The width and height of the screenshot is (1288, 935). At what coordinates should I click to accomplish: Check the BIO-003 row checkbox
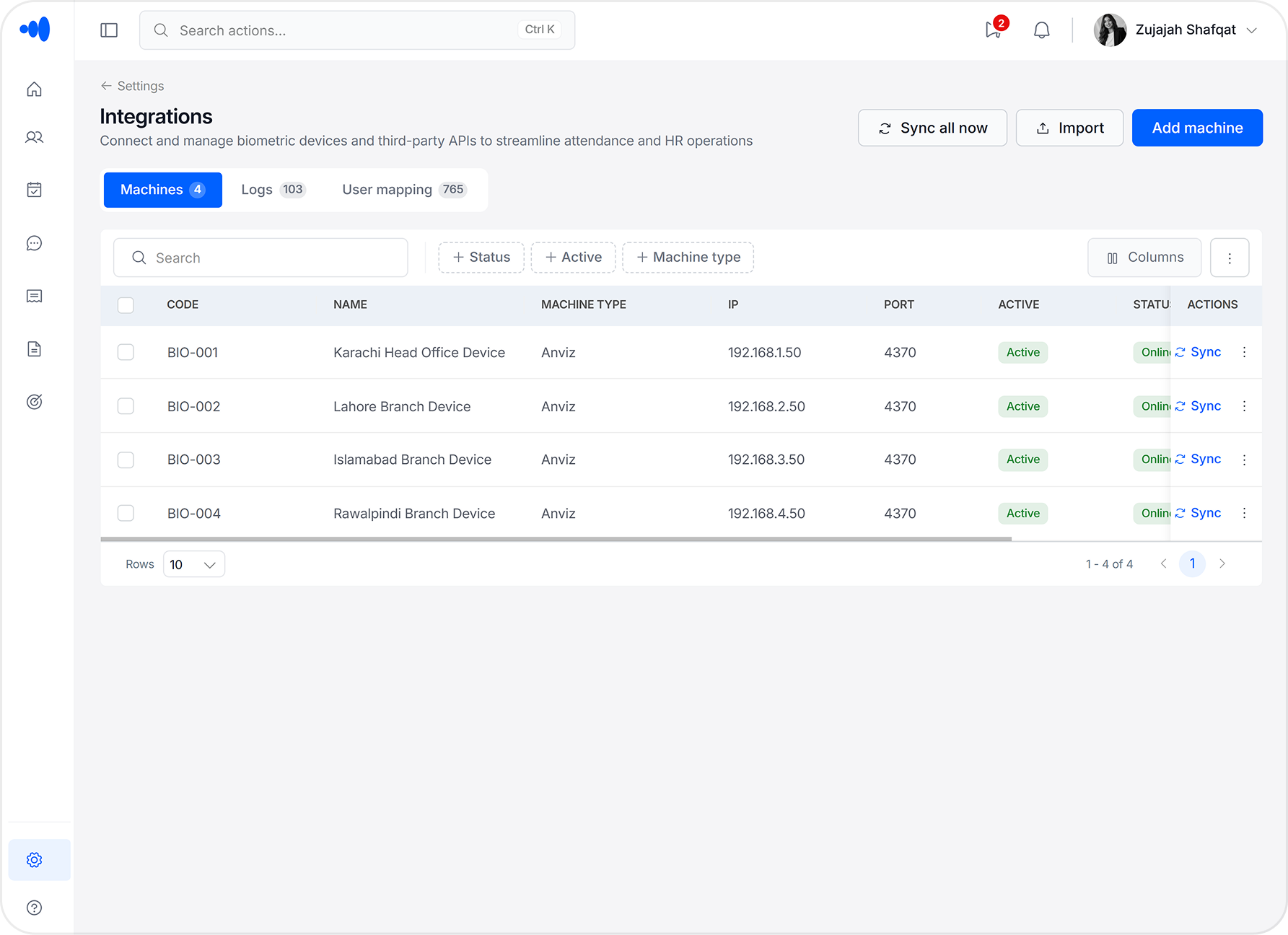126,460
